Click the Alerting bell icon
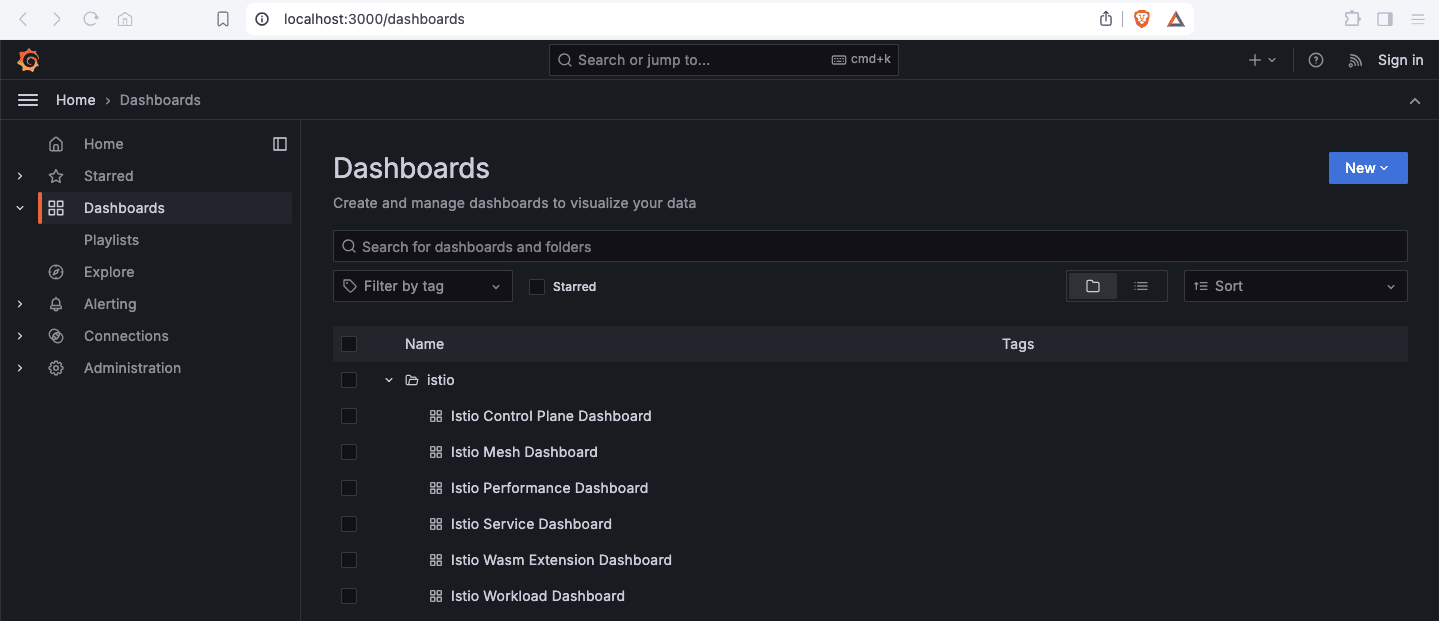Image resolution: width=1439 pixels, height=621 pixels. pos(56,304)
